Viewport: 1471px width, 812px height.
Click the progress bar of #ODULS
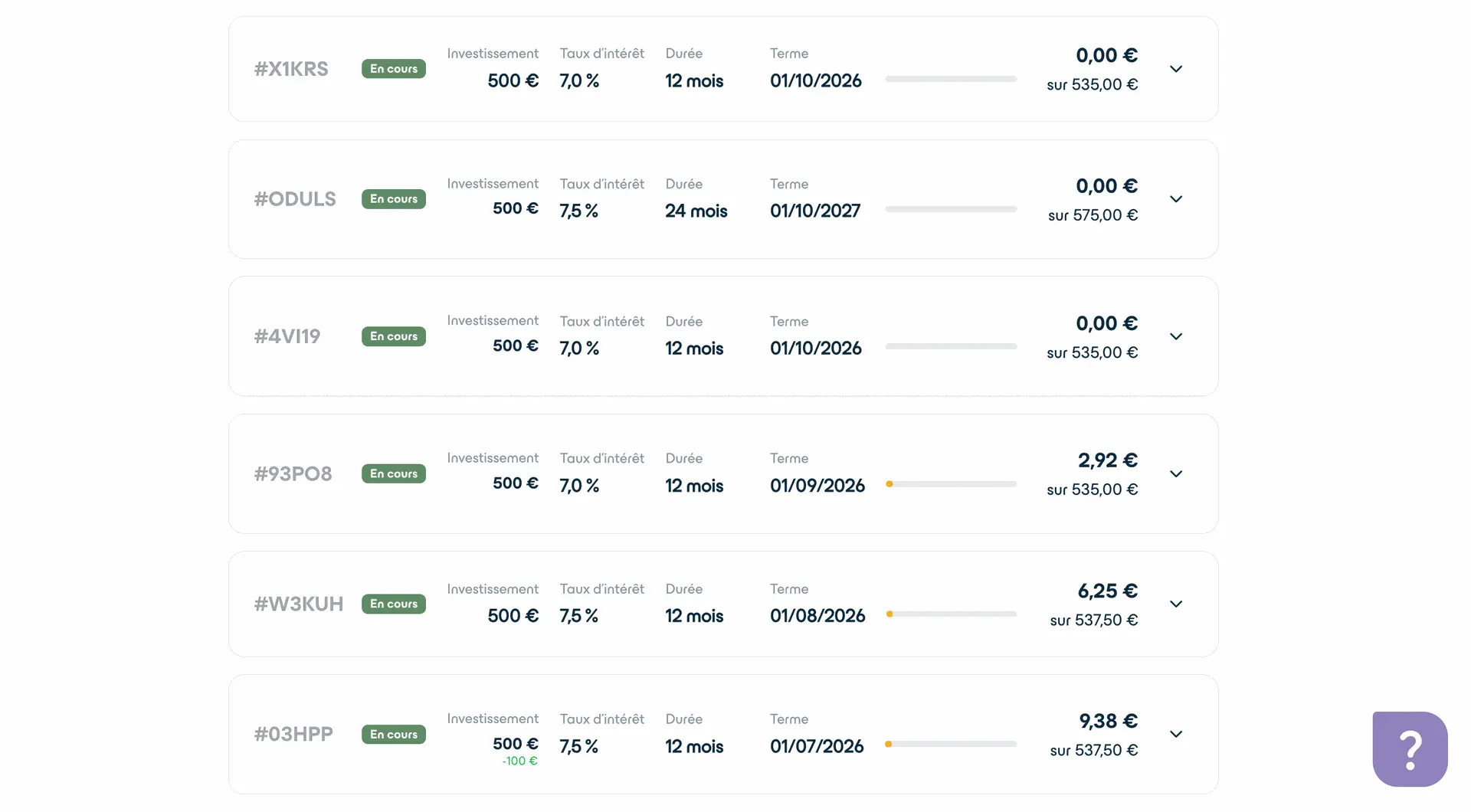(x=951, y=209)
